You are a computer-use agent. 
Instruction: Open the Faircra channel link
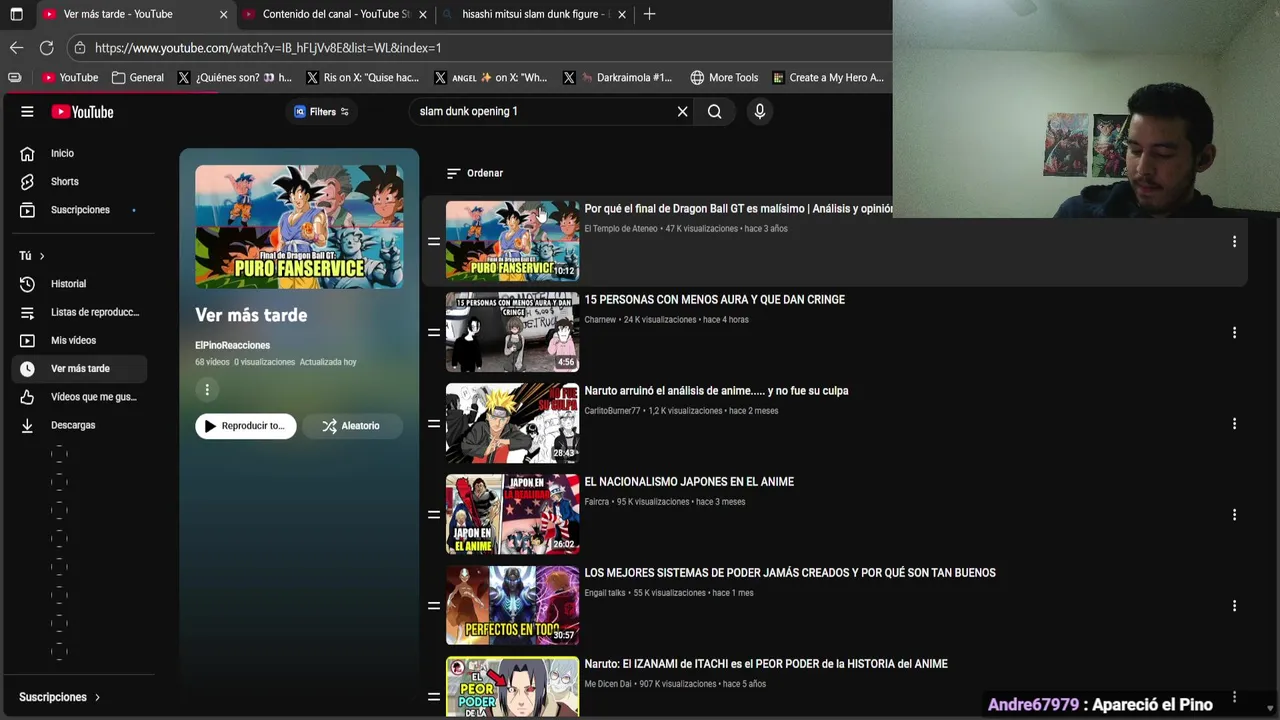(x=597, y=502)
